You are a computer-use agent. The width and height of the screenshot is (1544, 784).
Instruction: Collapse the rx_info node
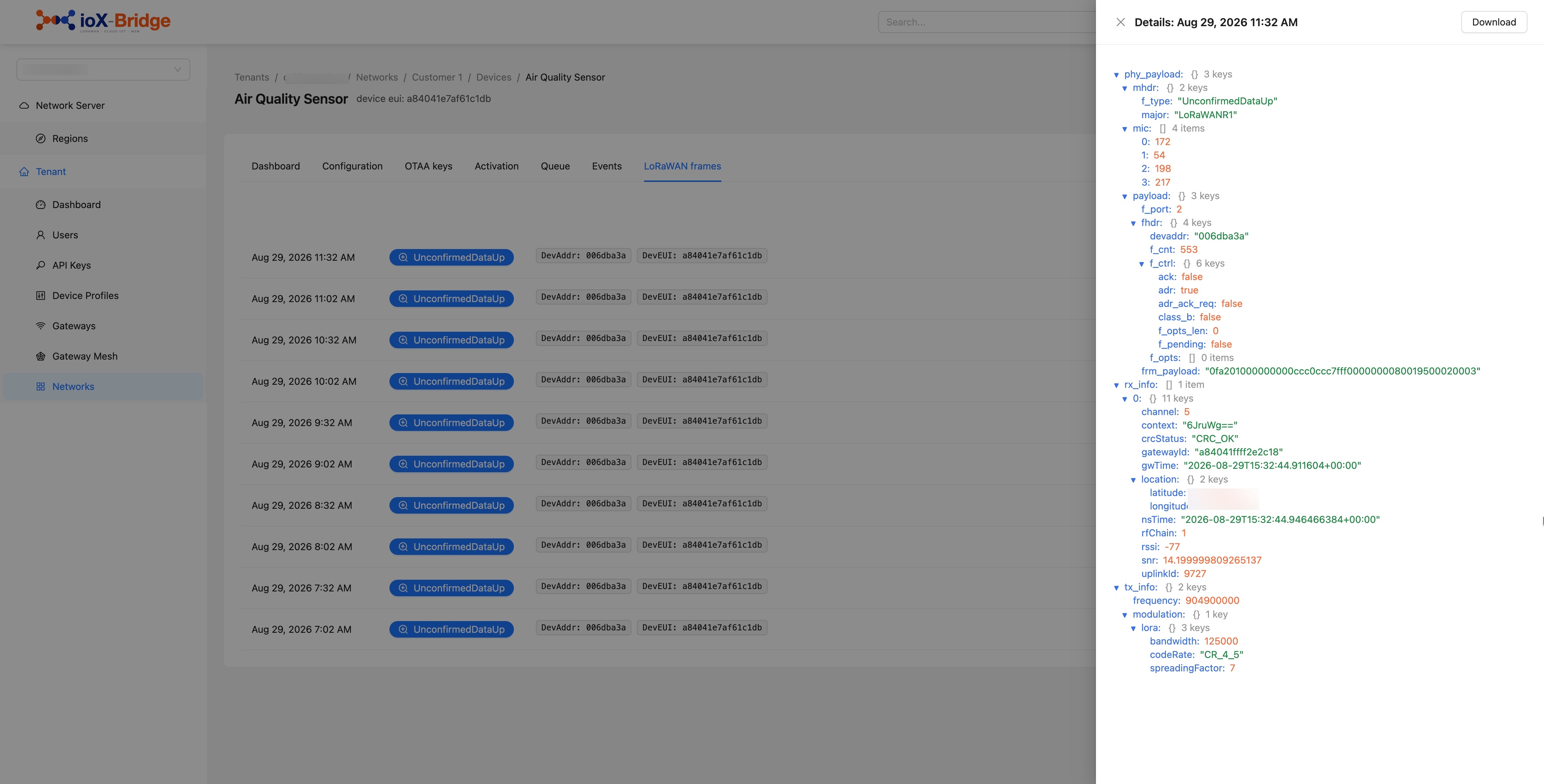tap(1116, 385)
